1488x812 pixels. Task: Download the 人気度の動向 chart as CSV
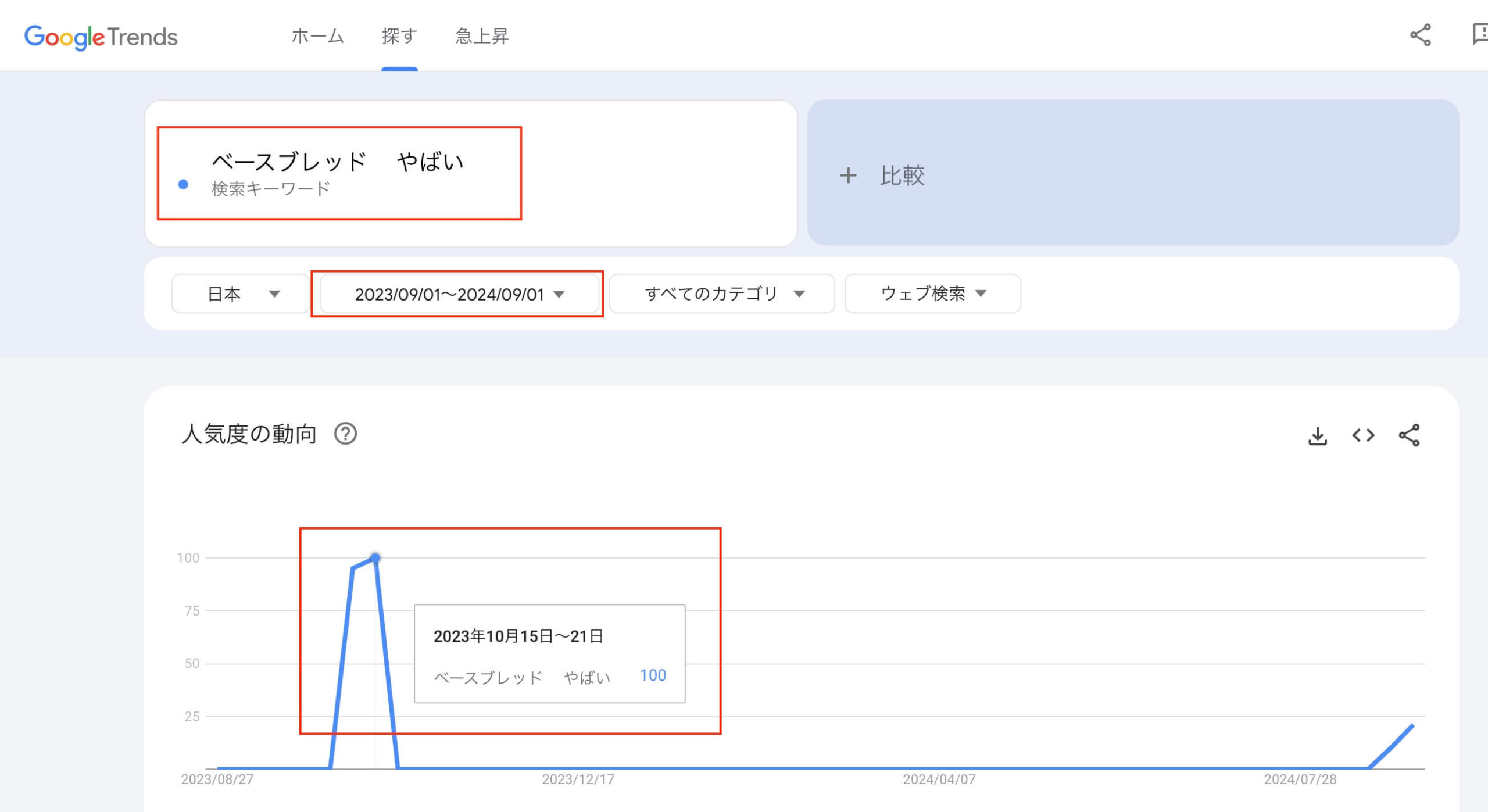[x=1317, y=435]
